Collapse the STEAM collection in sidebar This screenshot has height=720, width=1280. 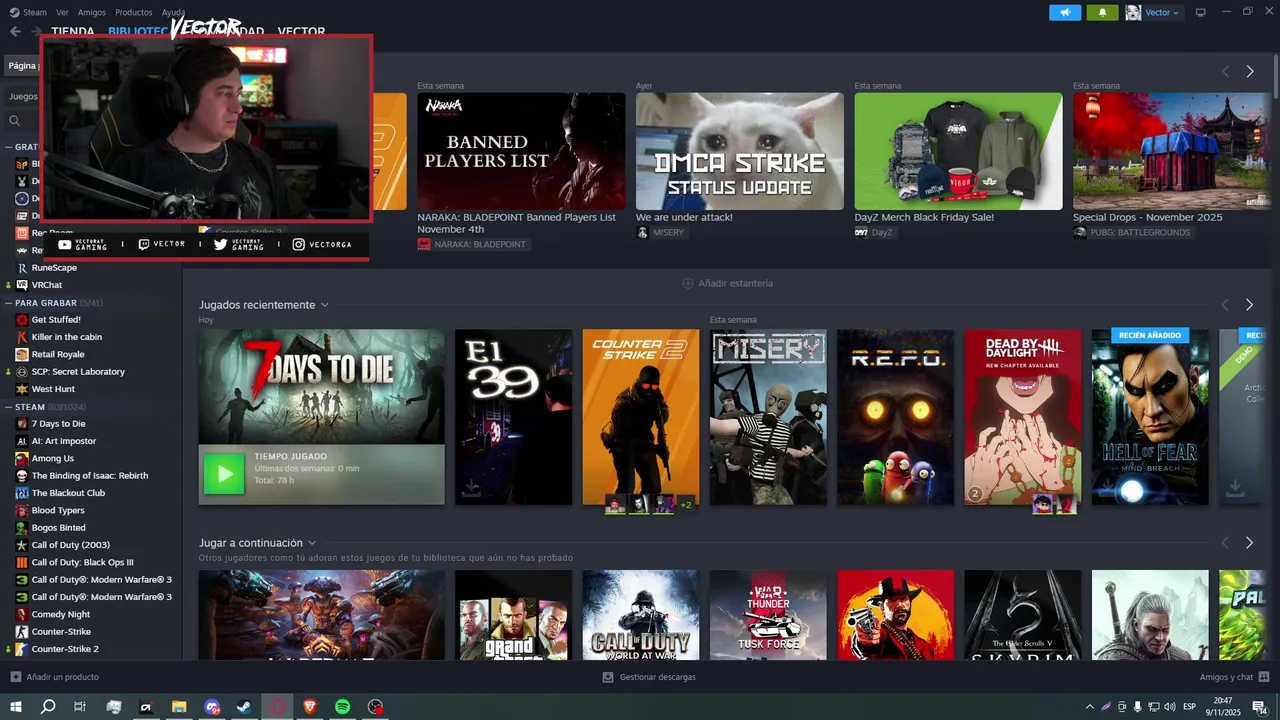[x=9, y=407]
